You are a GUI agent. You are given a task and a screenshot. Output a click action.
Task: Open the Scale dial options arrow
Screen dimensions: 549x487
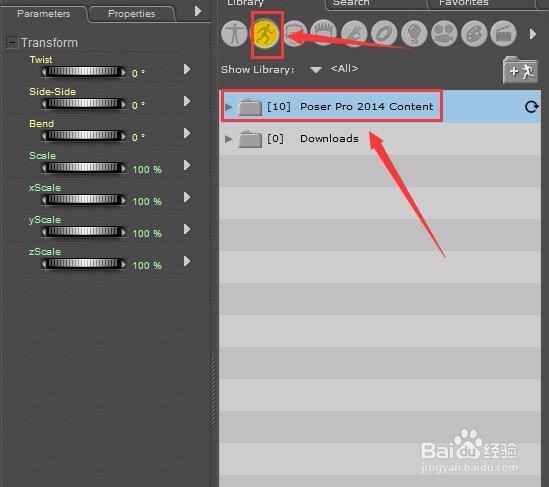[187, 165]
